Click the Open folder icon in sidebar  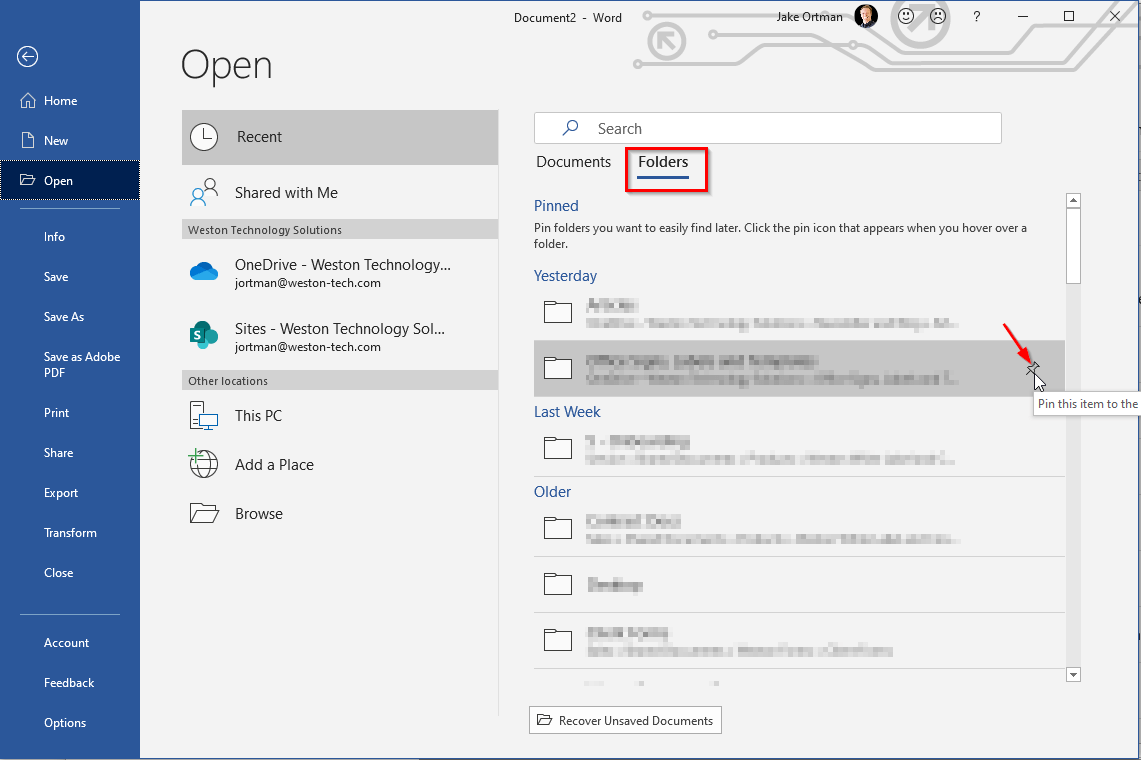click(28, 180)
